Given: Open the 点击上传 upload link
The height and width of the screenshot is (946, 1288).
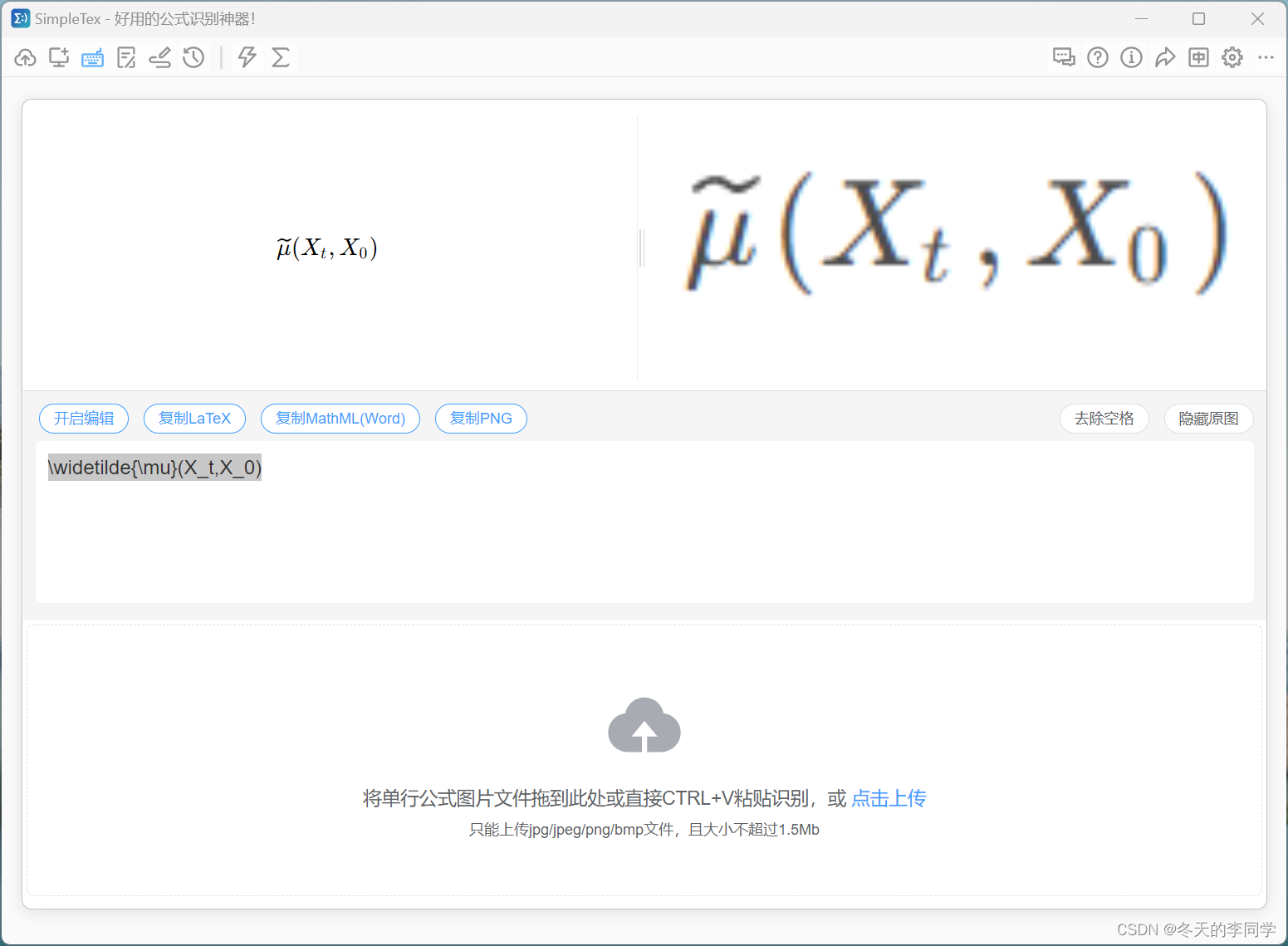Looking at the screenshot, I should (888, 798).
